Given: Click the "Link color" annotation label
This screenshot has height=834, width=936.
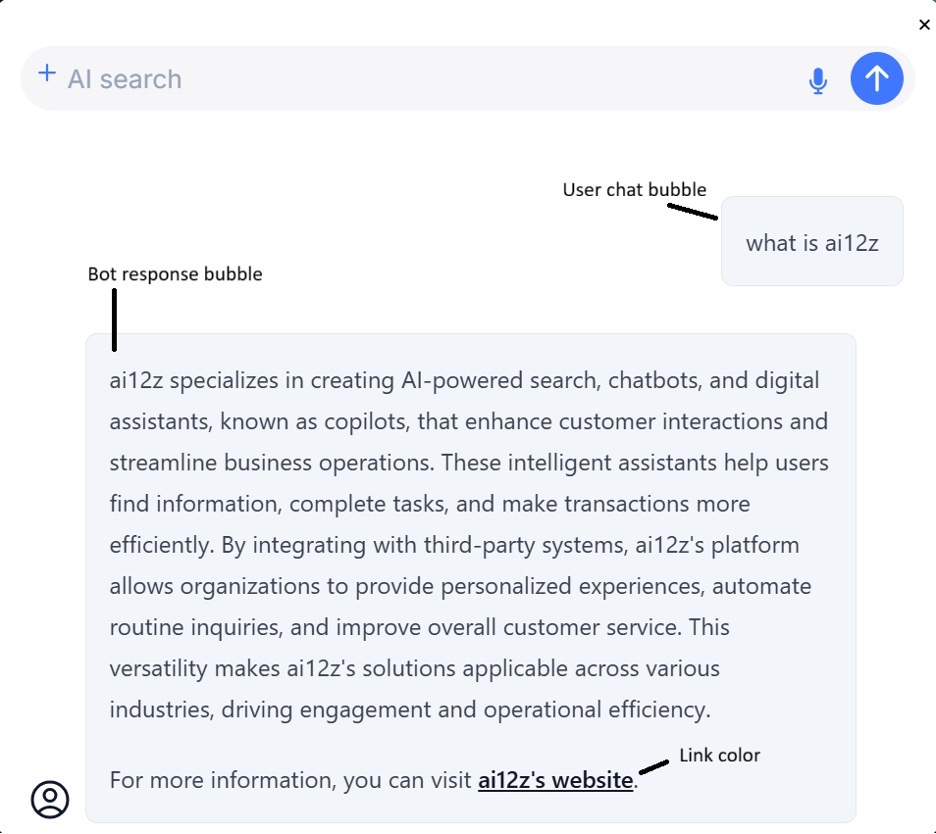Looking at the screenshot, I should (x=720, y=755).
